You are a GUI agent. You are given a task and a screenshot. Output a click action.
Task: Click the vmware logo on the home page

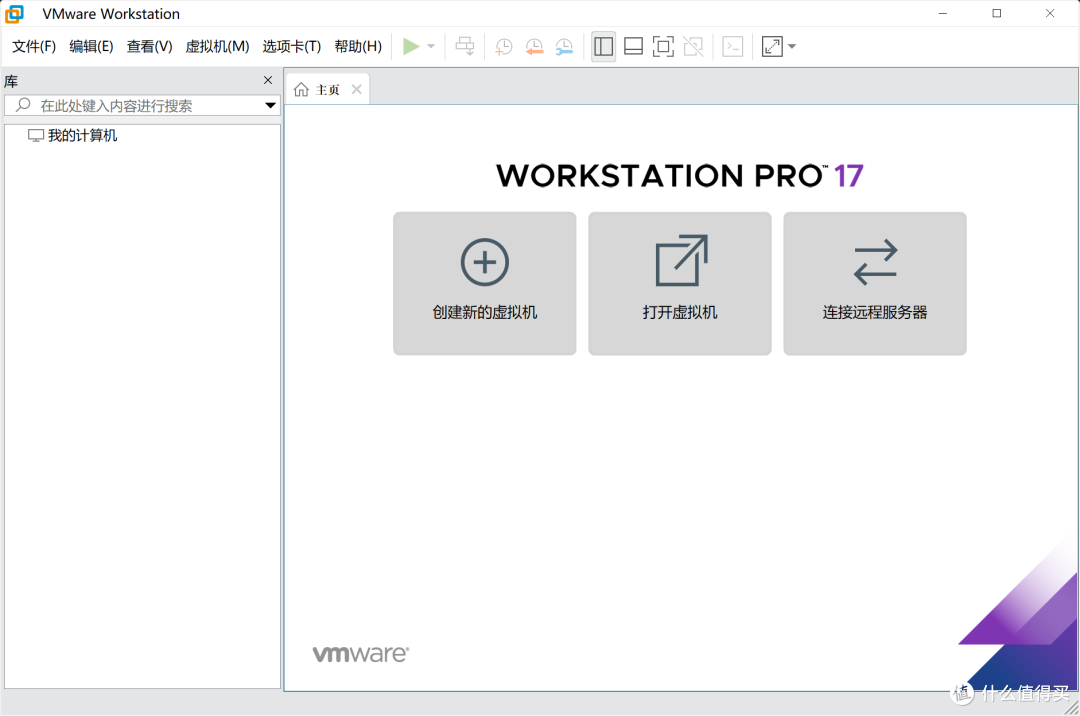pos(361,653)
